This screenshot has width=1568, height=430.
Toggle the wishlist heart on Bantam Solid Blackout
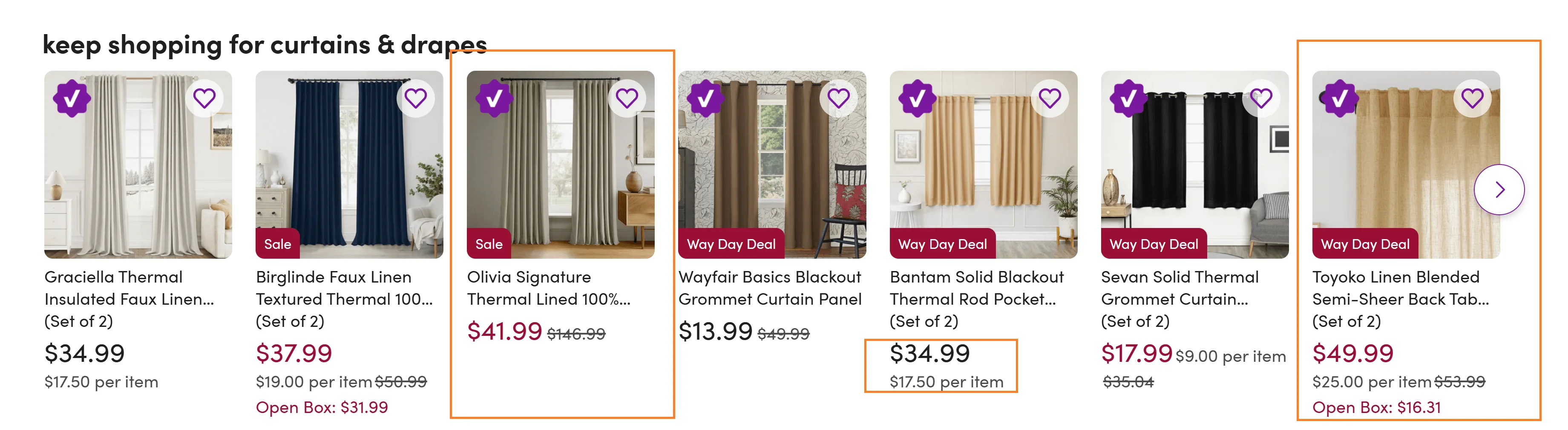(x=1050, y=98)
